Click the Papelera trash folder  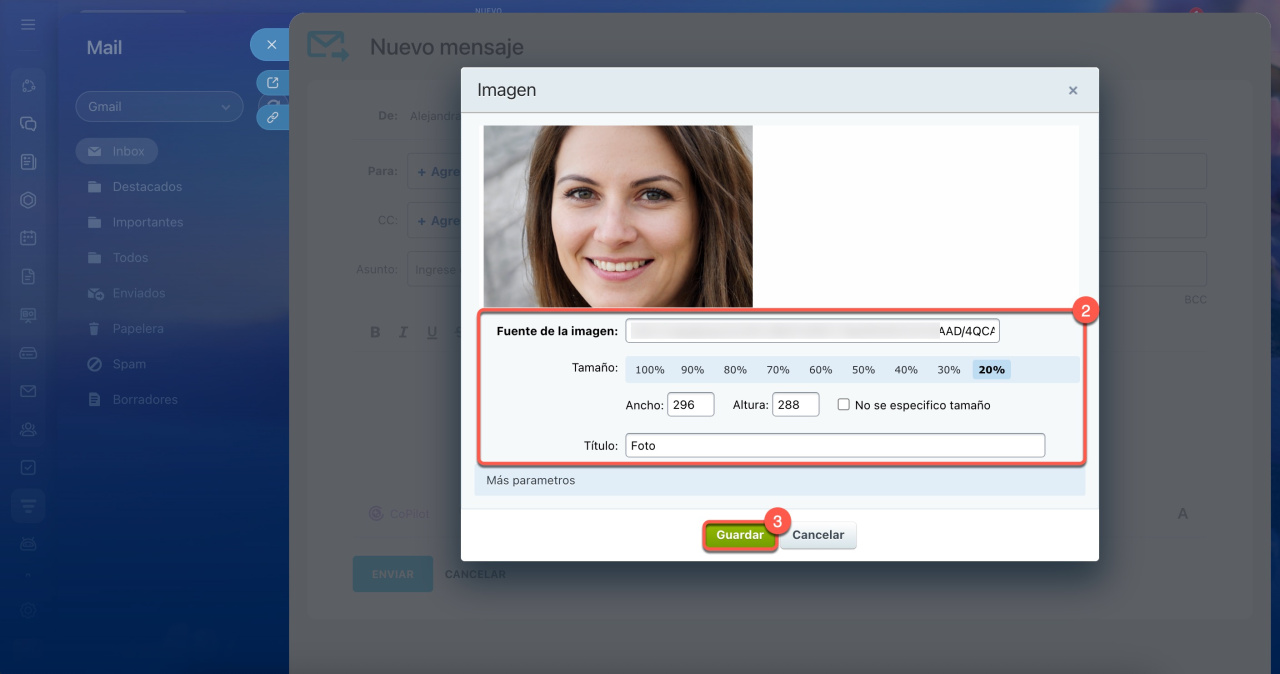137,329
